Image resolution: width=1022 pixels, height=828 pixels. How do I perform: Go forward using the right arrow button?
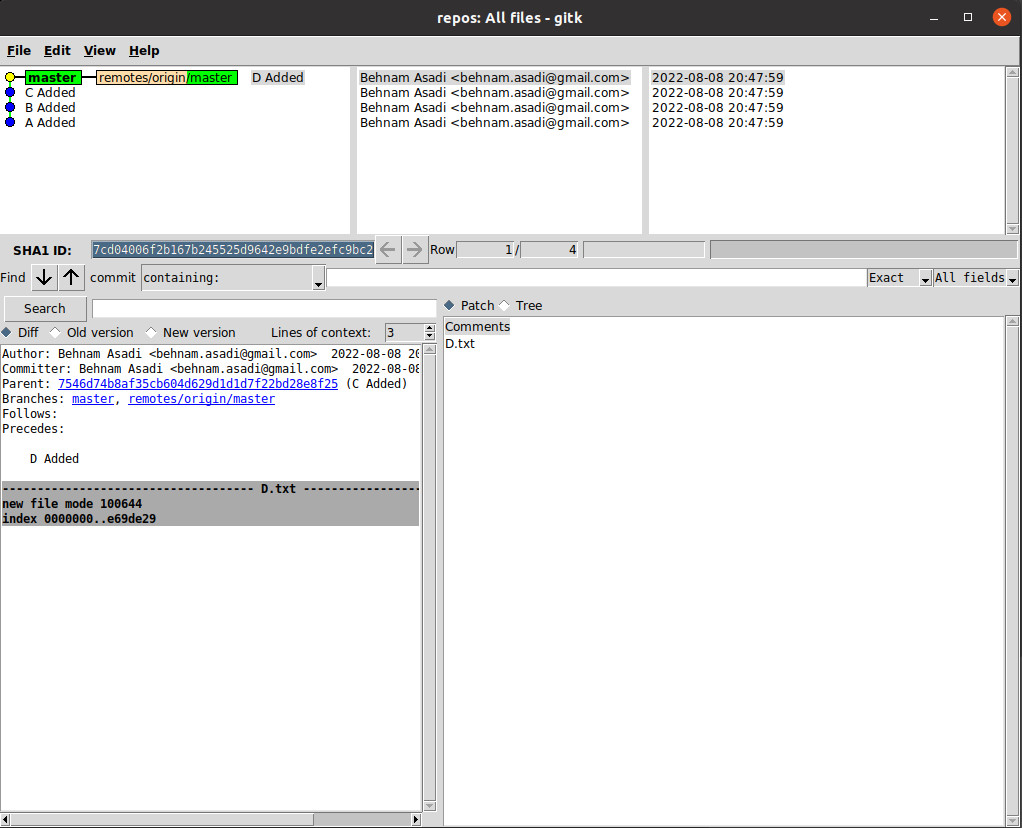pos(414,250)
